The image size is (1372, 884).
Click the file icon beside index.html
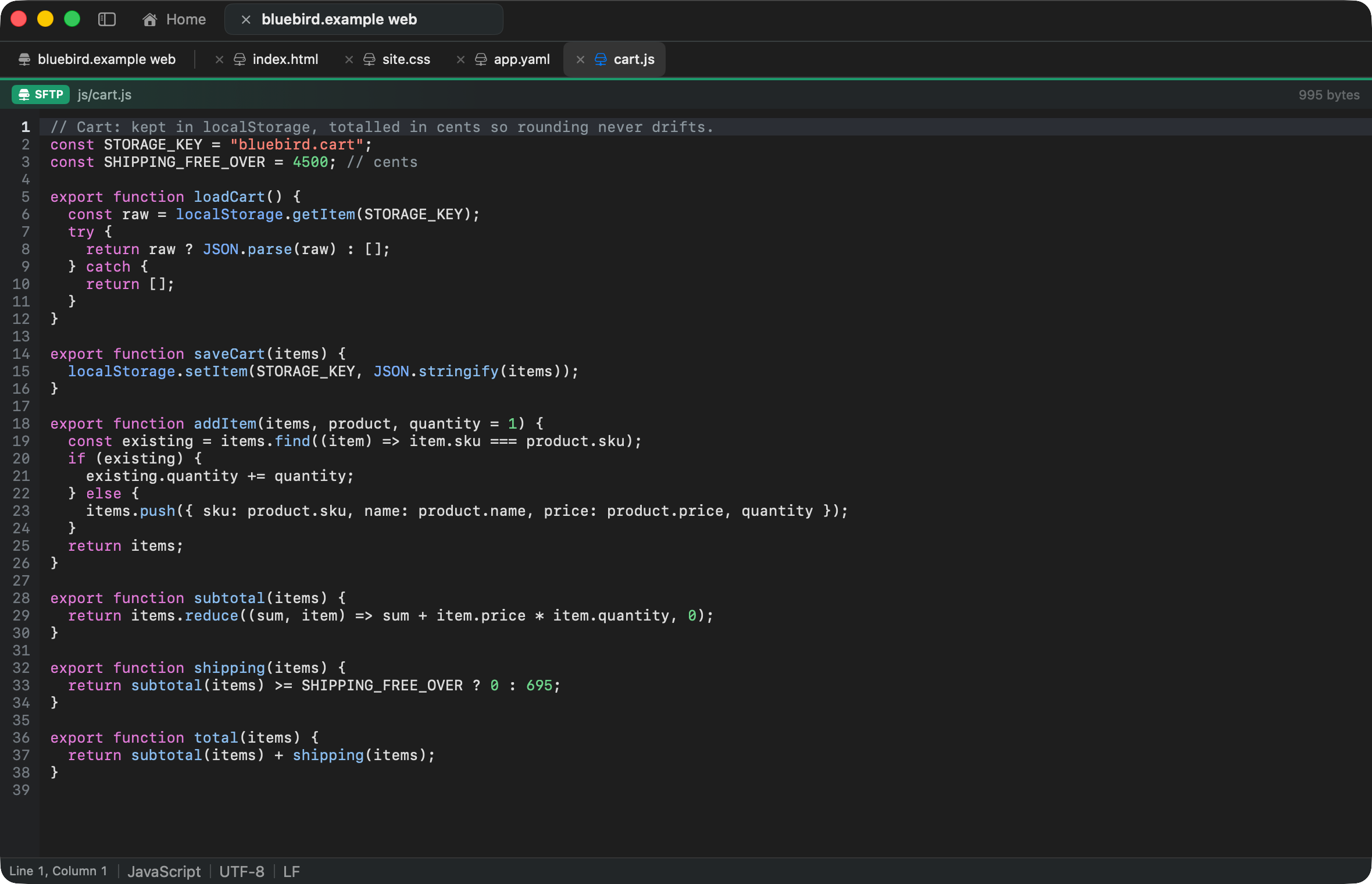tap(240, 59)
